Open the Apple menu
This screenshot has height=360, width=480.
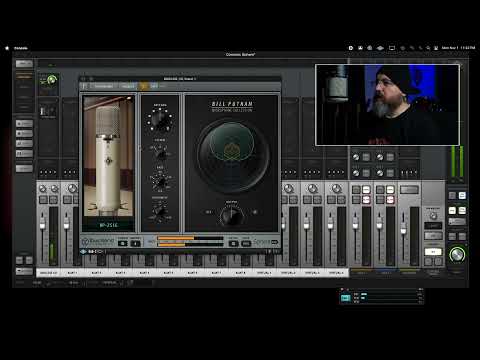[x=7, y=48]
